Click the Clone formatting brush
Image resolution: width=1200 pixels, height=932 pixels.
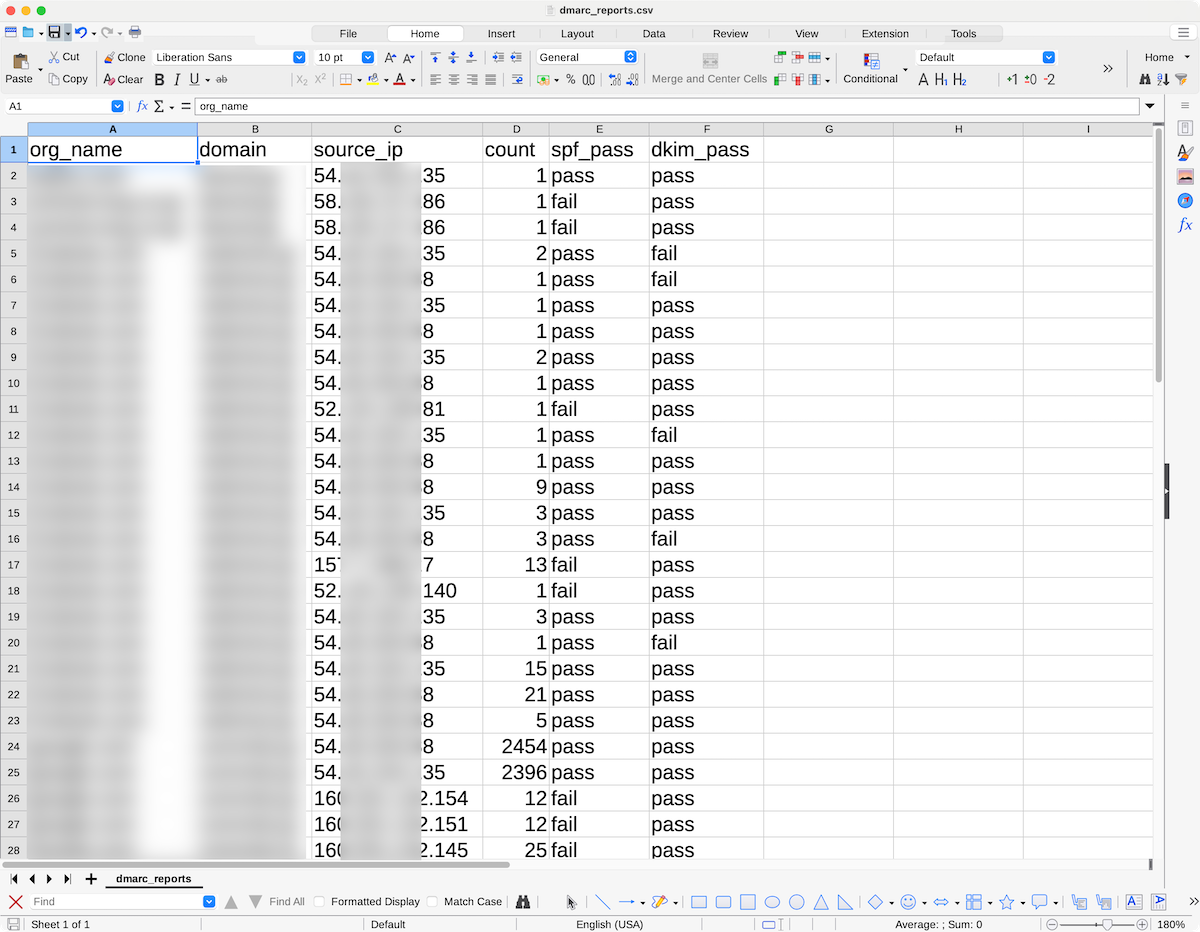click(124, 58)
